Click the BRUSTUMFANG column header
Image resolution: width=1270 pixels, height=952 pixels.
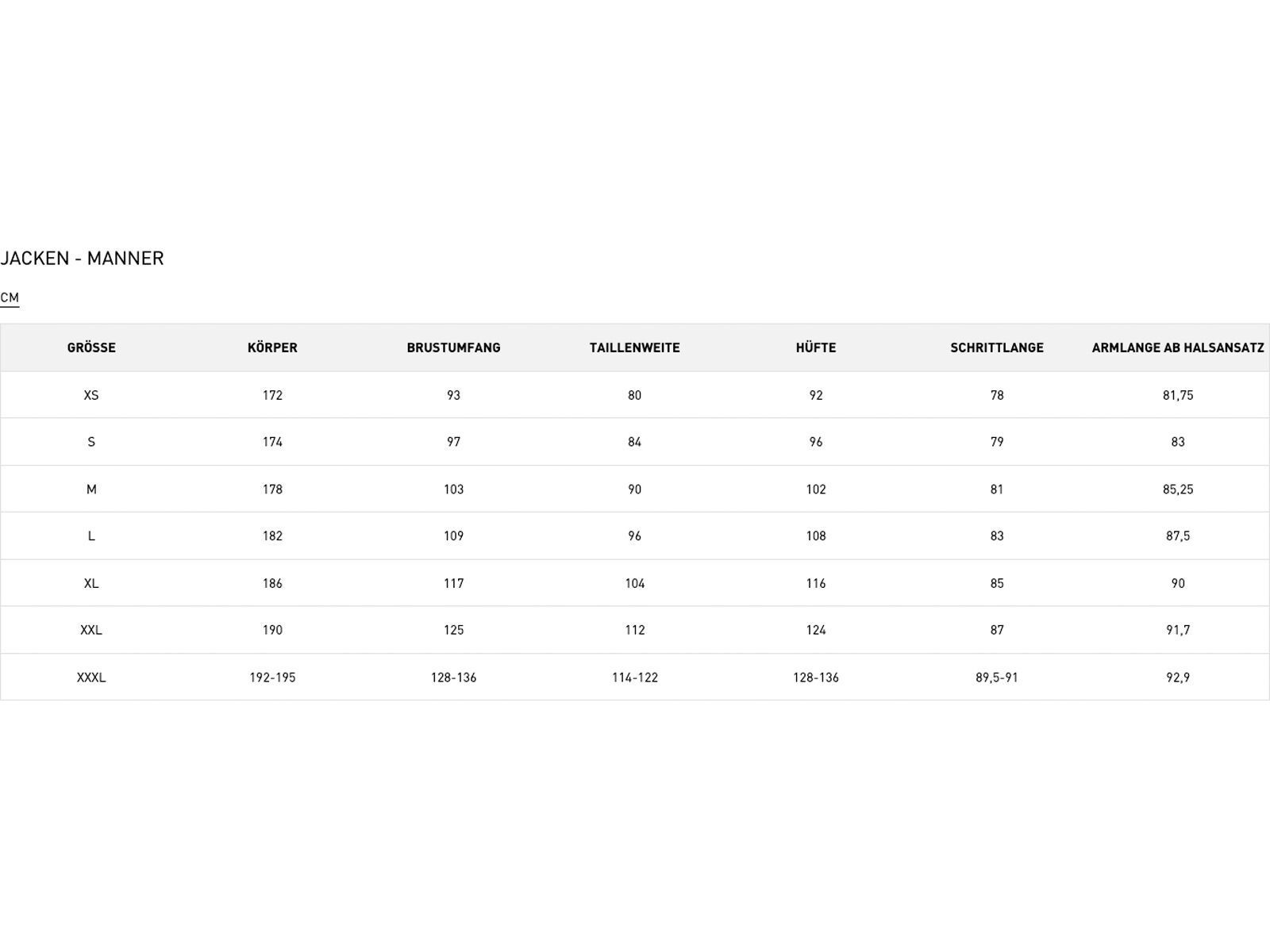(453, 347)
